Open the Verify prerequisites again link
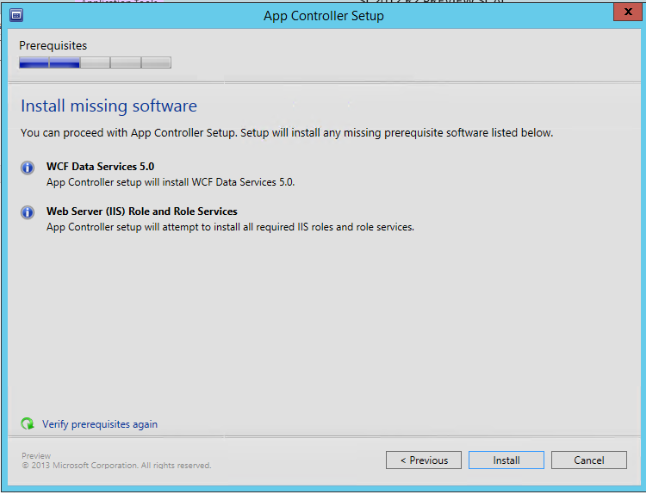The image size is (646, 493). [x=99, y=424]
